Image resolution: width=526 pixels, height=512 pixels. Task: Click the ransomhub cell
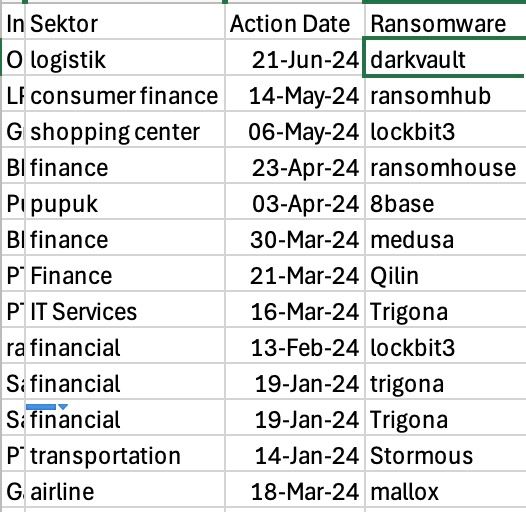tap(445, 94)
